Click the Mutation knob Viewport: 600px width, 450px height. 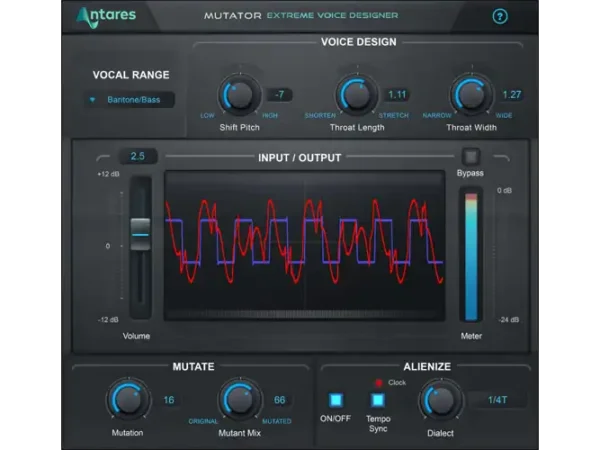click(x=128, y=400)
